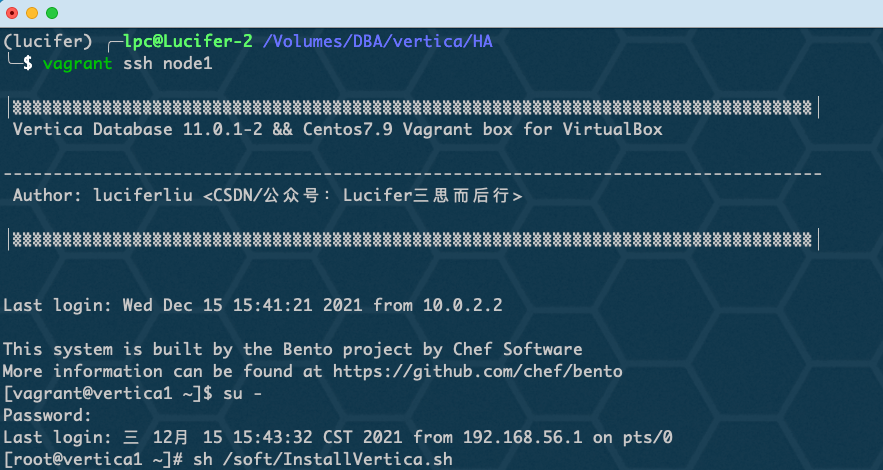The image size is (883, 470).
Task: Click 'Centos7.9' in the banner
Action: (347, 129)
